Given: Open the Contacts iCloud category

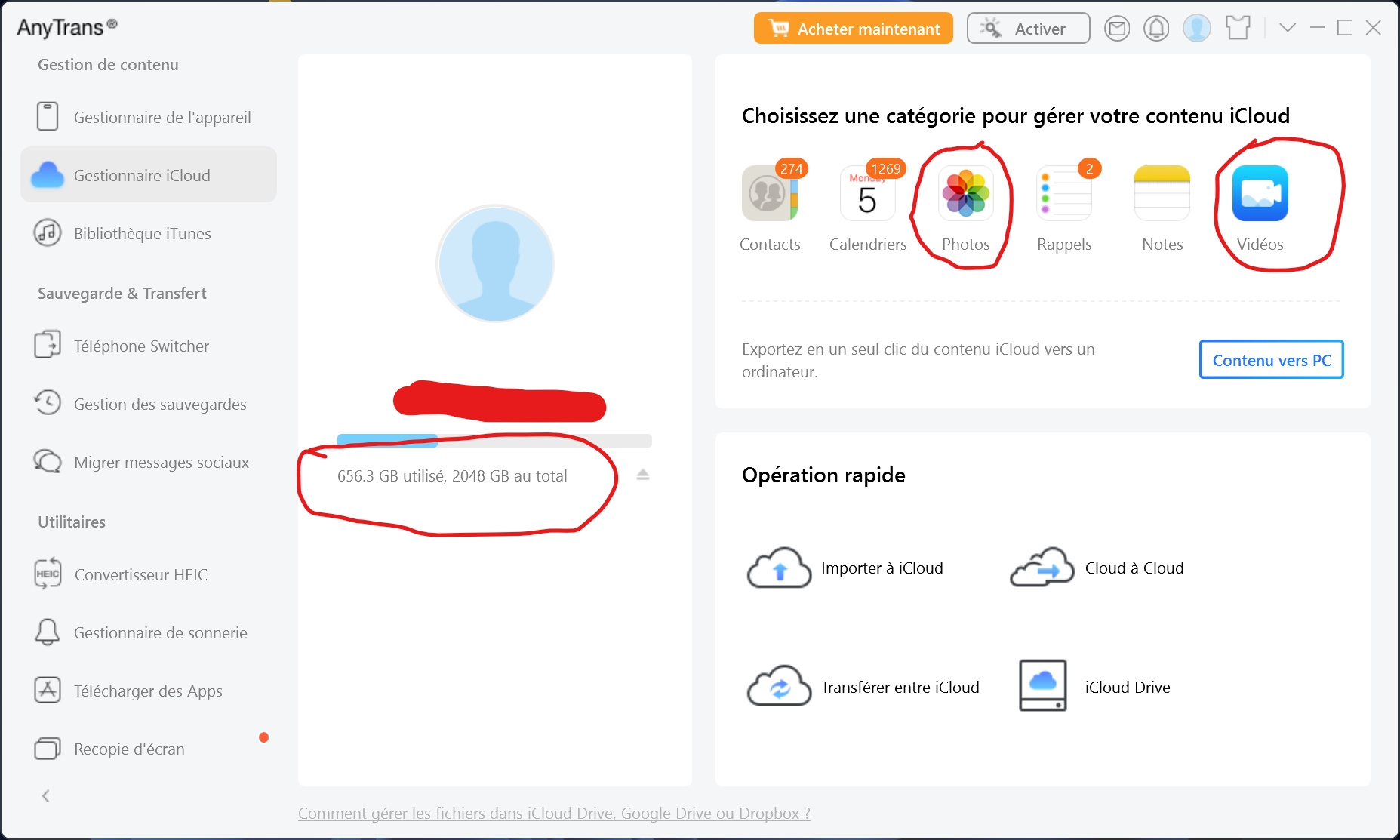Looking at the screenshot, I should click(770, 193).
